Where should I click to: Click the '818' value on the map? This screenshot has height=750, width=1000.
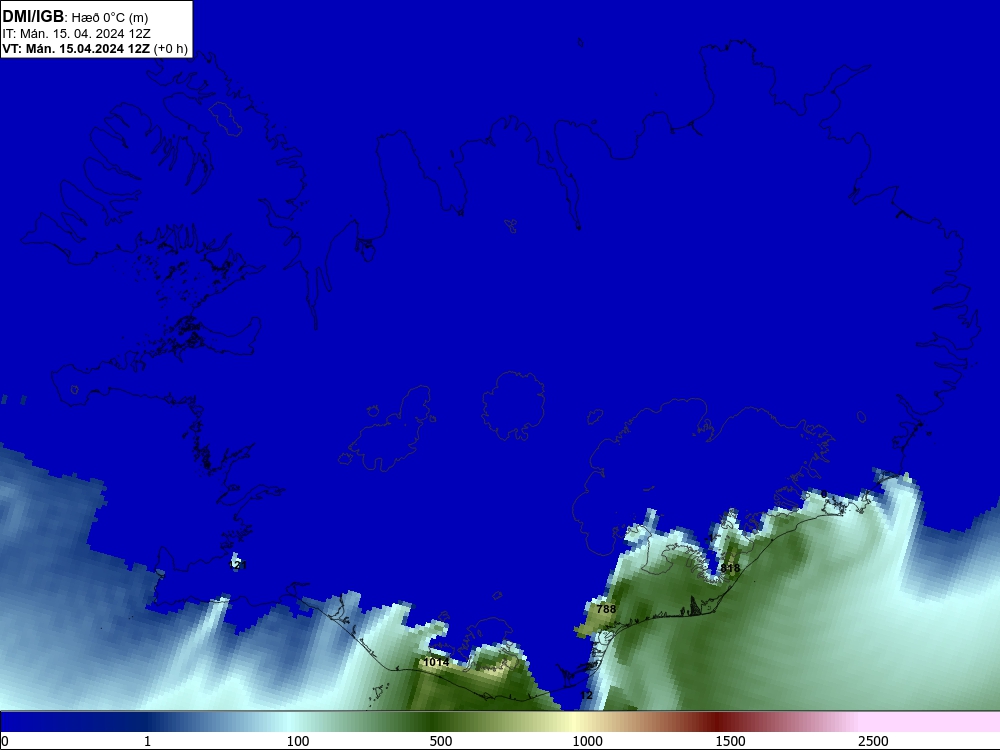coord(730,568)
